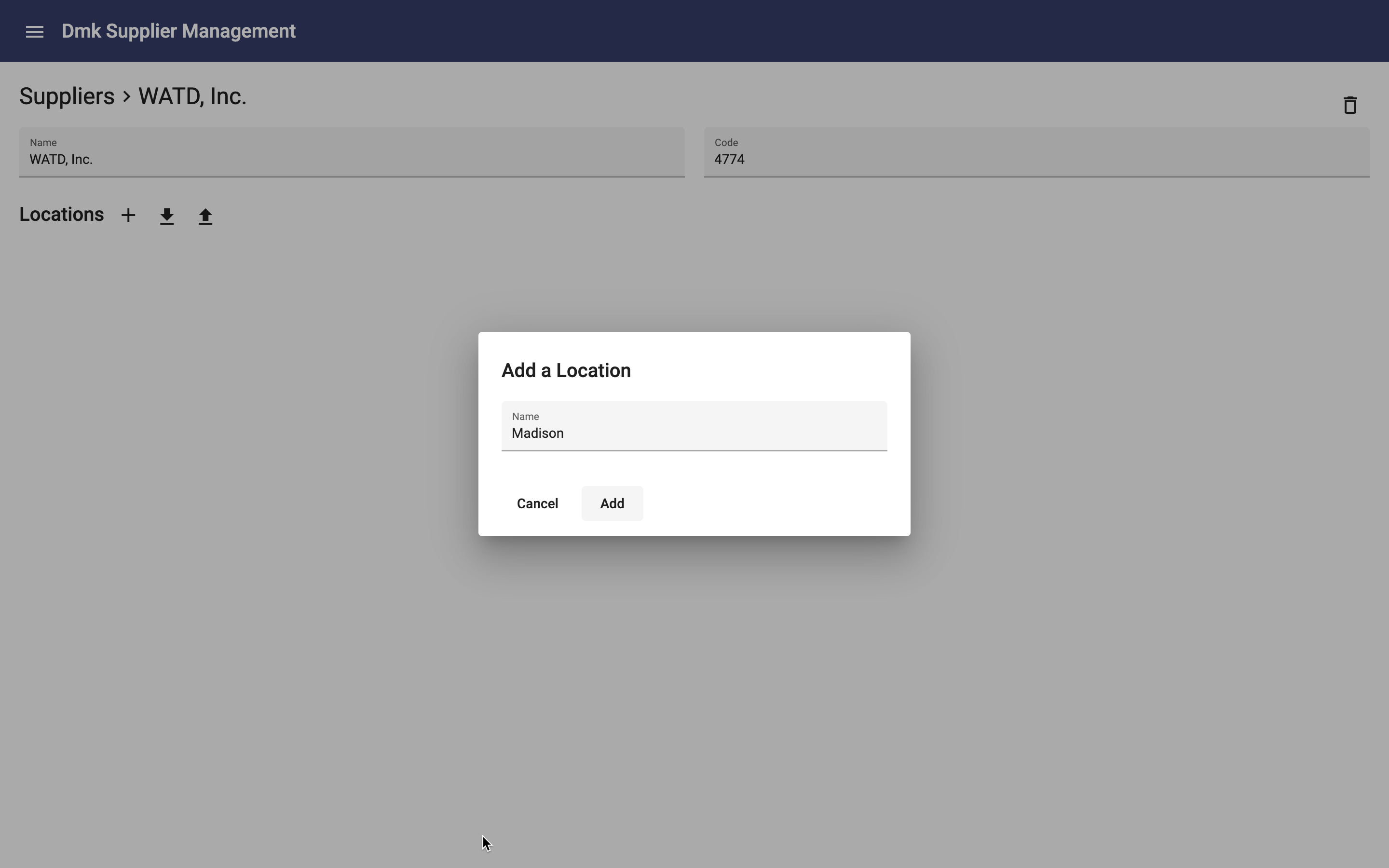Screen dimensions: 1389x868
Task: Click the download locations icon
Action: (x=167, y=216)
